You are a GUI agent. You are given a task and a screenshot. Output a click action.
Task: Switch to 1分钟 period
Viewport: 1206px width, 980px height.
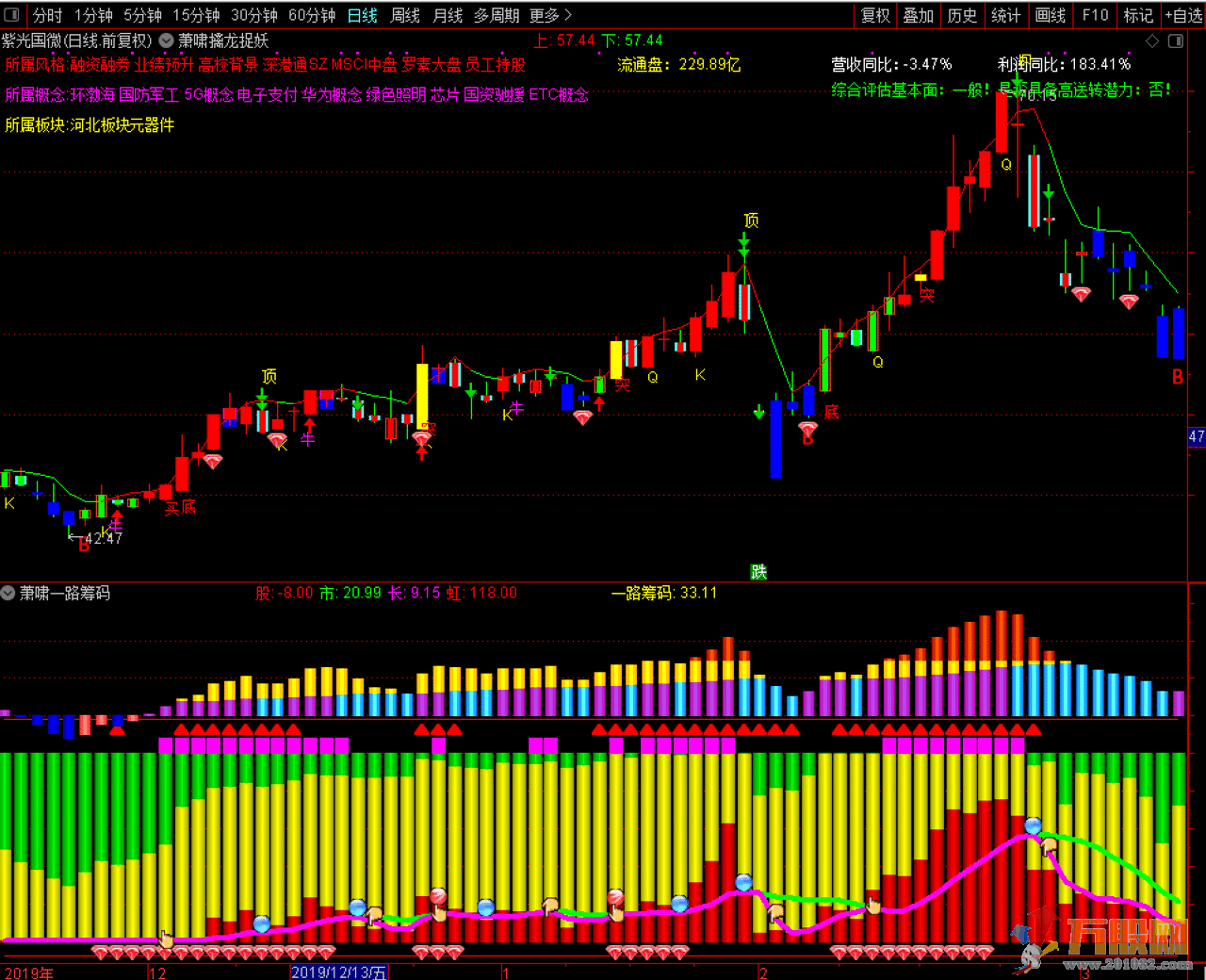coord(93,15)
